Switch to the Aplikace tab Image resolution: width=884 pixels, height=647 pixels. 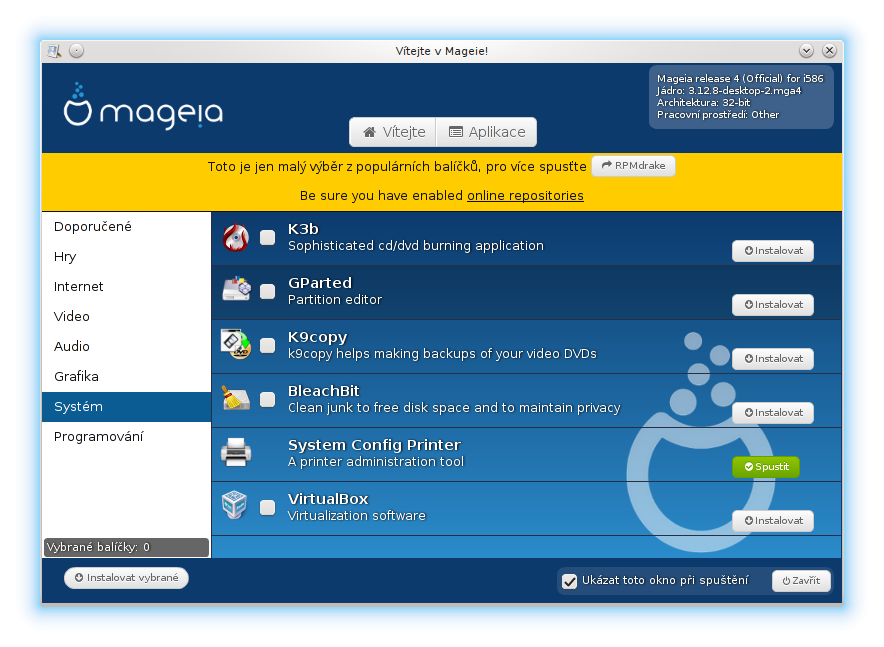(487, 132)
